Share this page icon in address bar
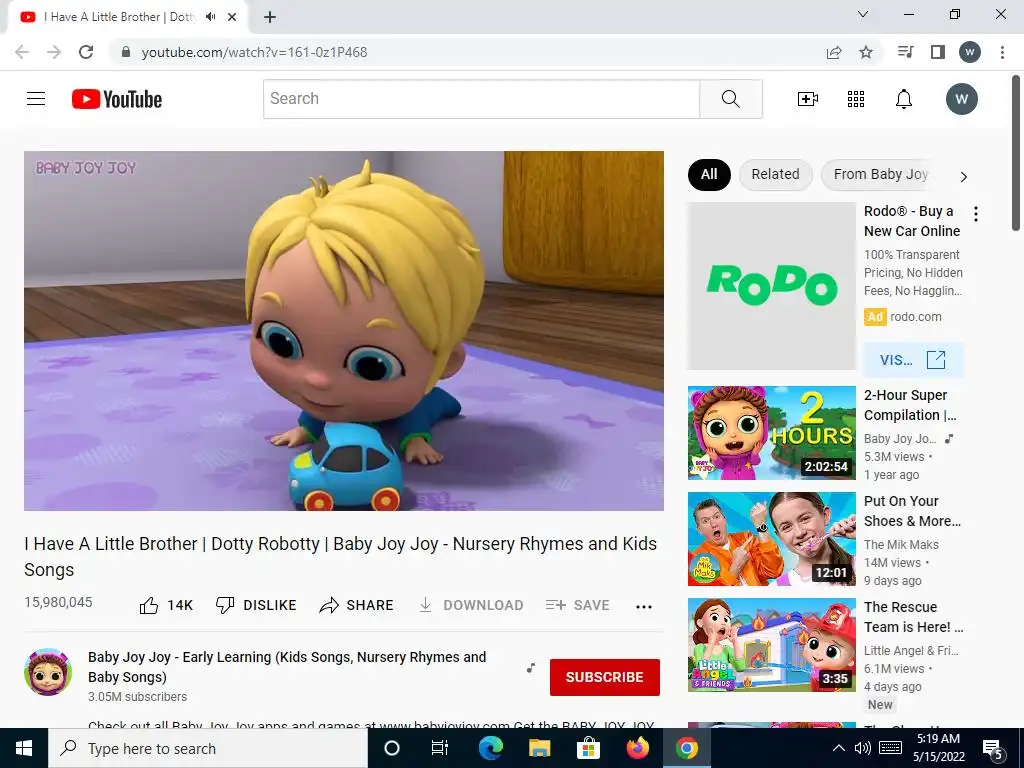Image resolution: width=1024 pixels, height=768 pixels. (834, 52)
